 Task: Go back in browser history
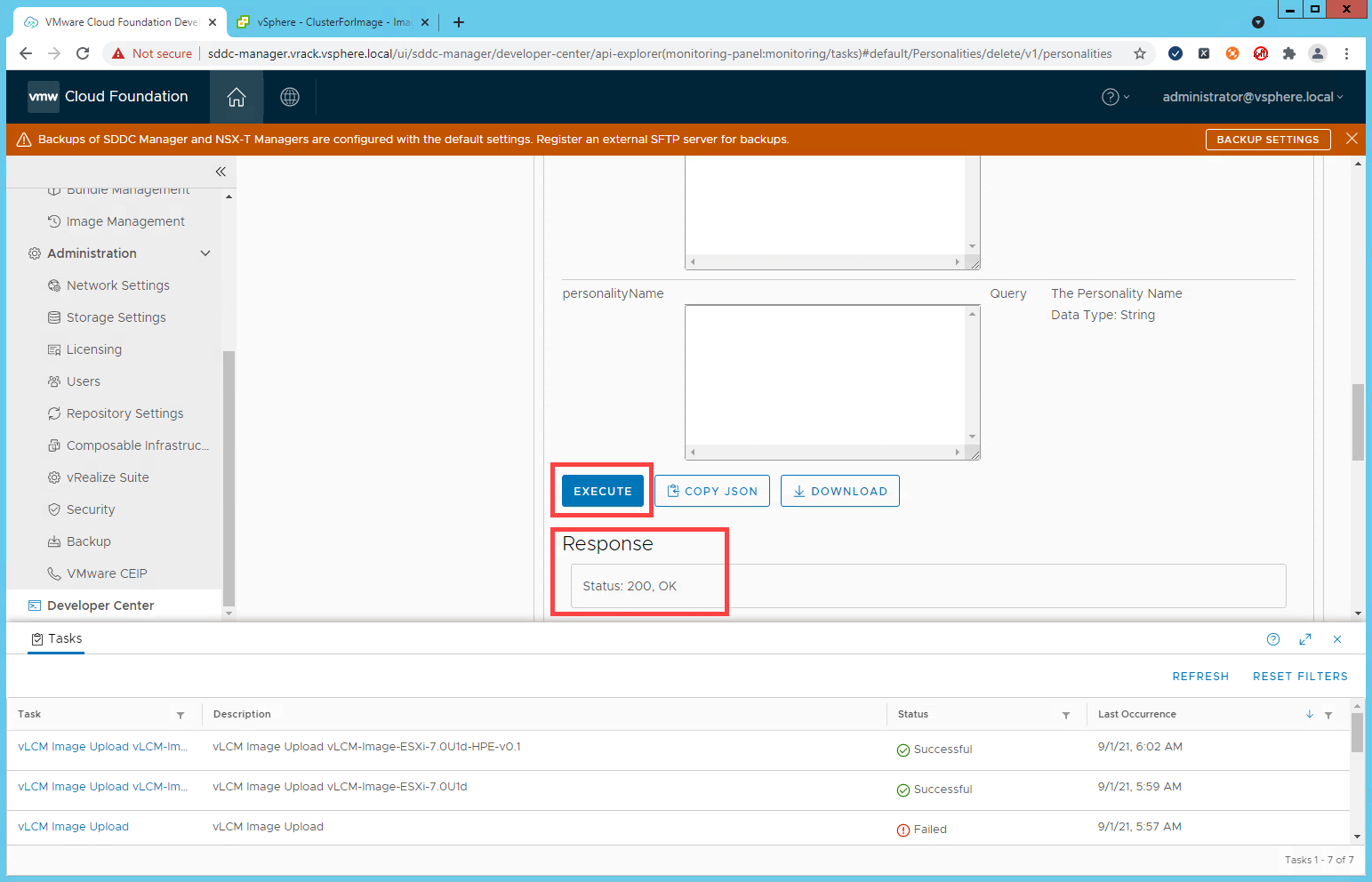(26, 53)
